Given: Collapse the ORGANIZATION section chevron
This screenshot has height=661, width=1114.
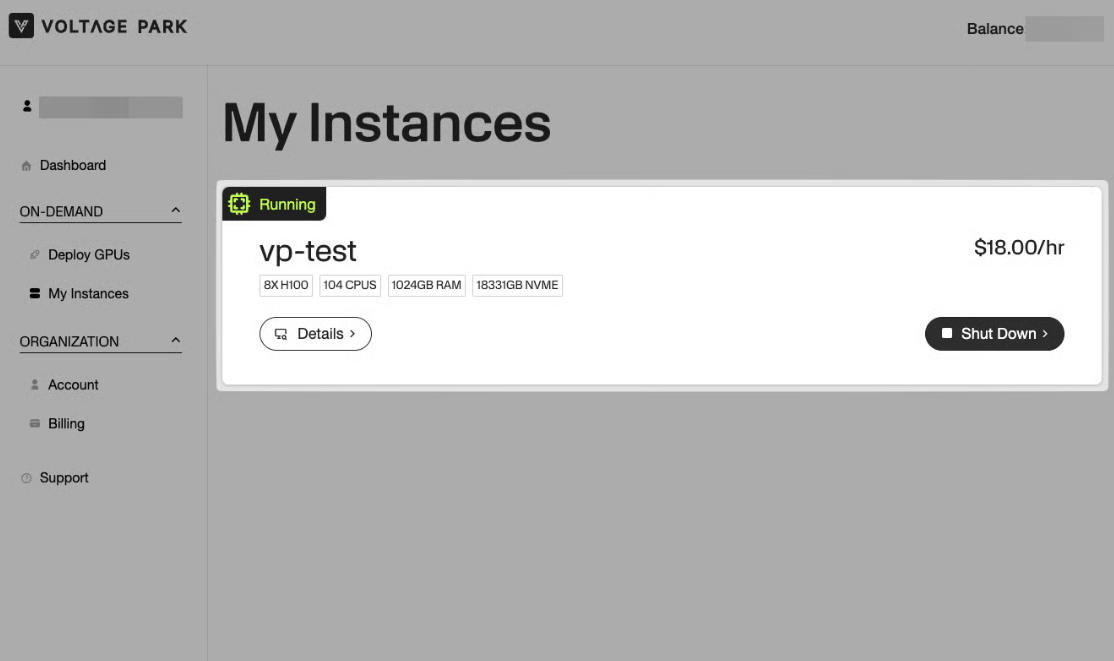Looking at the screenshot, I should [x=176, y=341].
